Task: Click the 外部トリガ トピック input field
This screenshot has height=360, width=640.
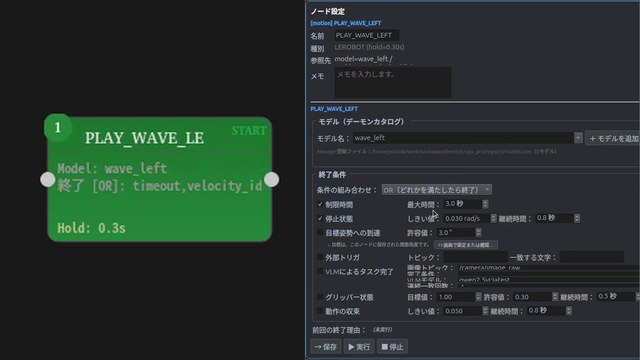Action: point(475,257)
